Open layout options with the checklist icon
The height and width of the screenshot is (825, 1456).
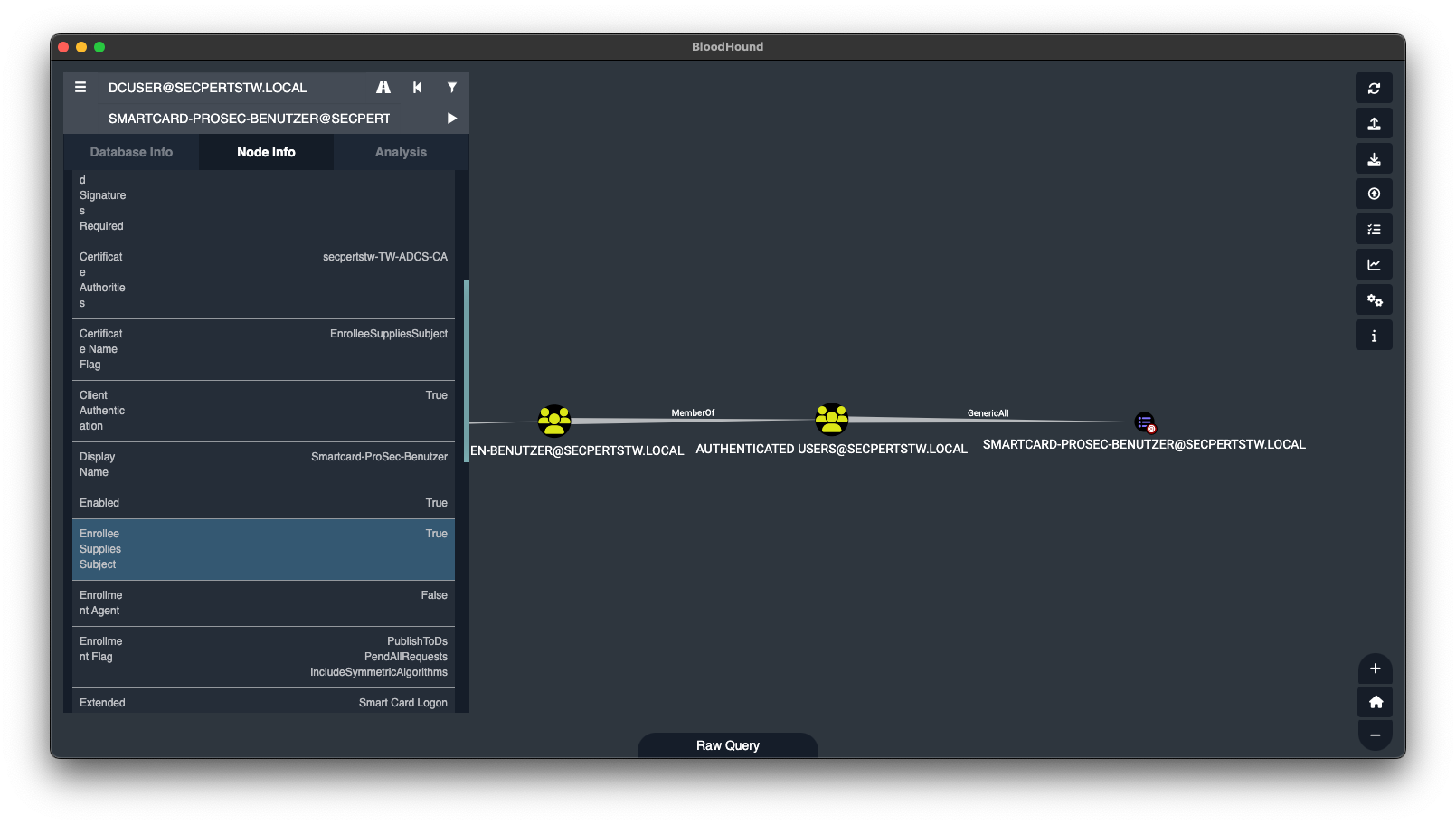(1374, 228)
